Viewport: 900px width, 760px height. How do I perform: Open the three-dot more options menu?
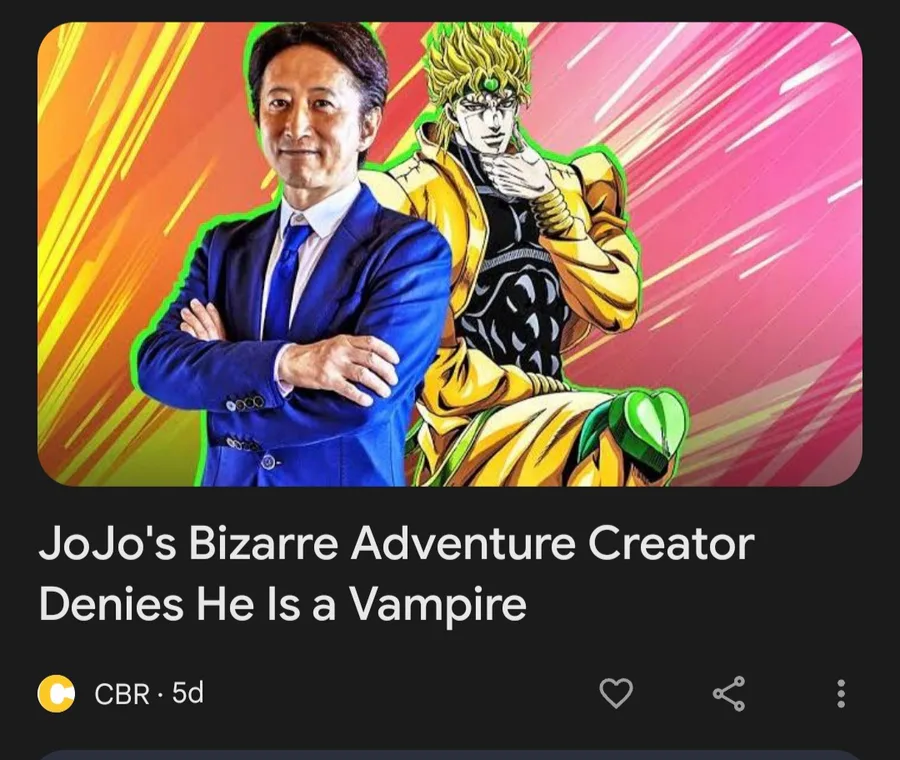841,693
